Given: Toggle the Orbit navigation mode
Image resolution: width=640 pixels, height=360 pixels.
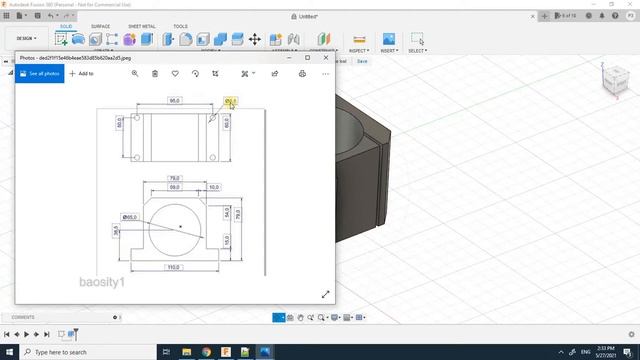Looking at the screenshot, I should (x=279, y=317).
